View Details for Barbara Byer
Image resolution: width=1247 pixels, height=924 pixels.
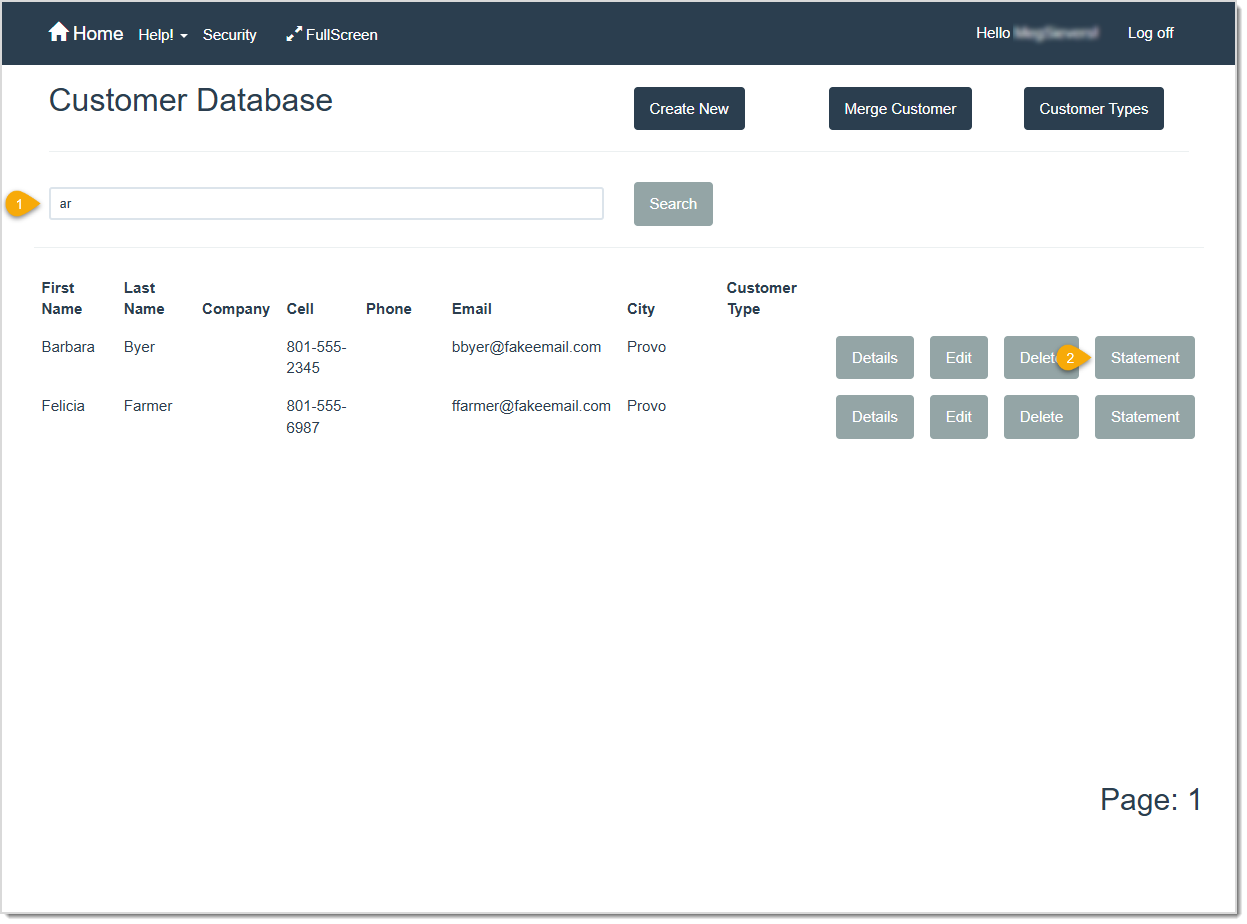(874, 357)
